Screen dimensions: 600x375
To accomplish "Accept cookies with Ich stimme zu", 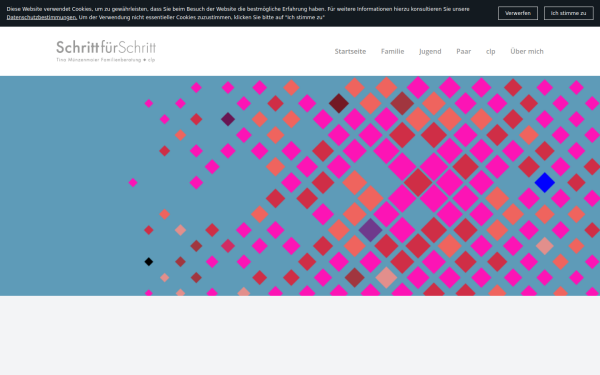I will click(569, 13).
